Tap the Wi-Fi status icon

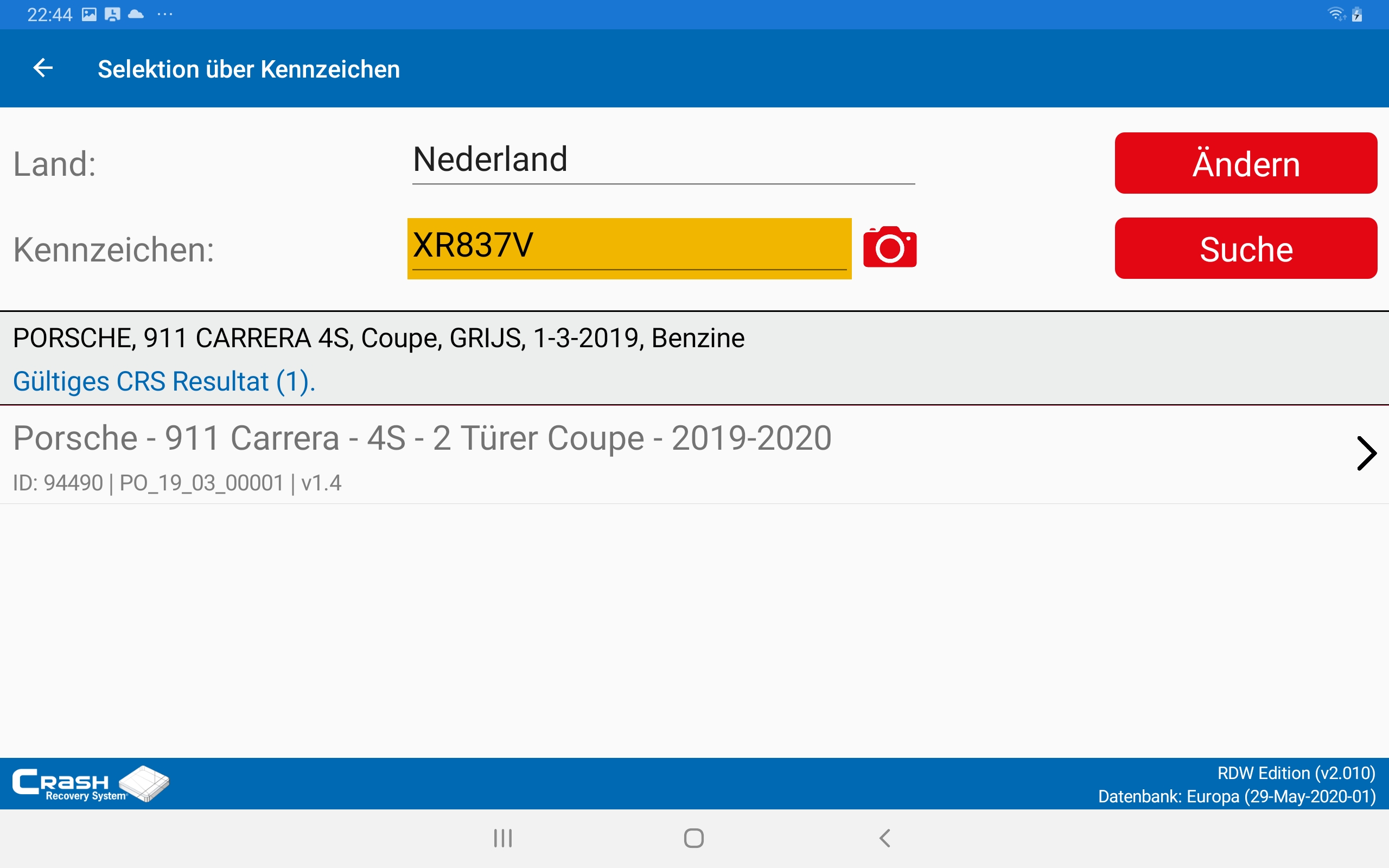click(x=1337, y=14)
